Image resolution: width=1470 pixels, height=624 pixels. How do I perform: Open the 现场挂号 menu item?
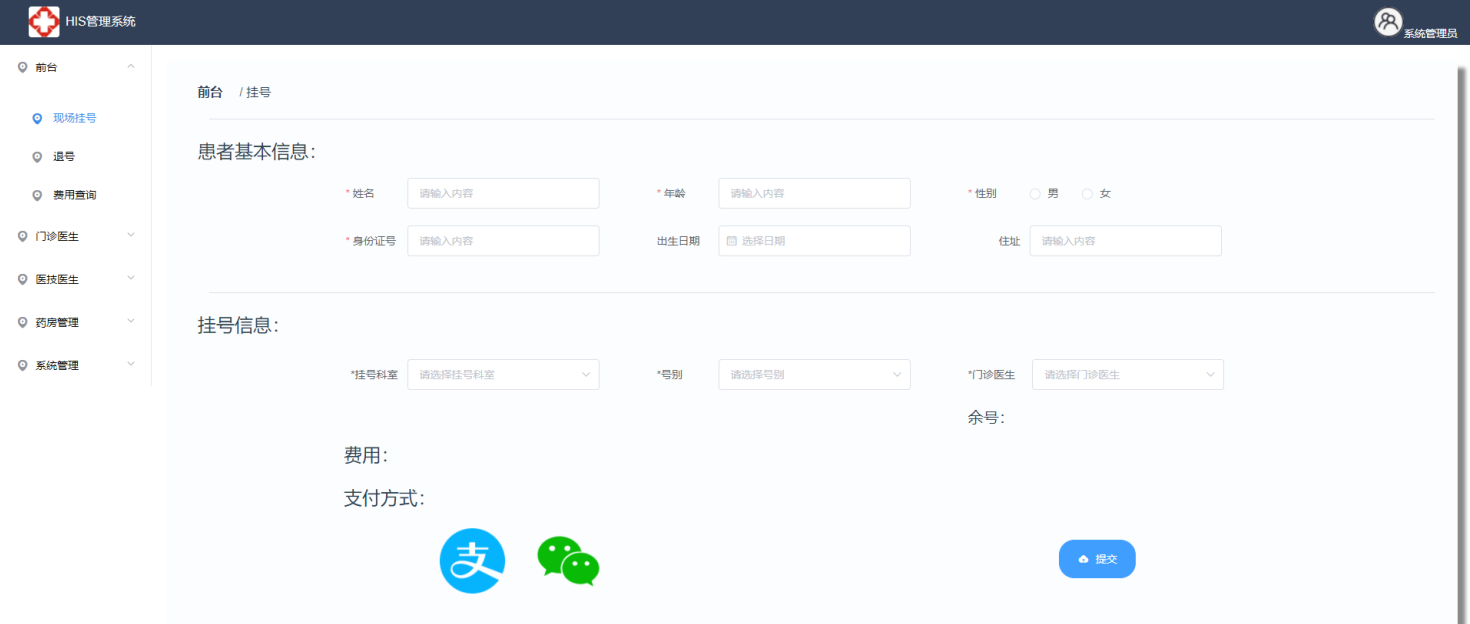tap(75, 118)
